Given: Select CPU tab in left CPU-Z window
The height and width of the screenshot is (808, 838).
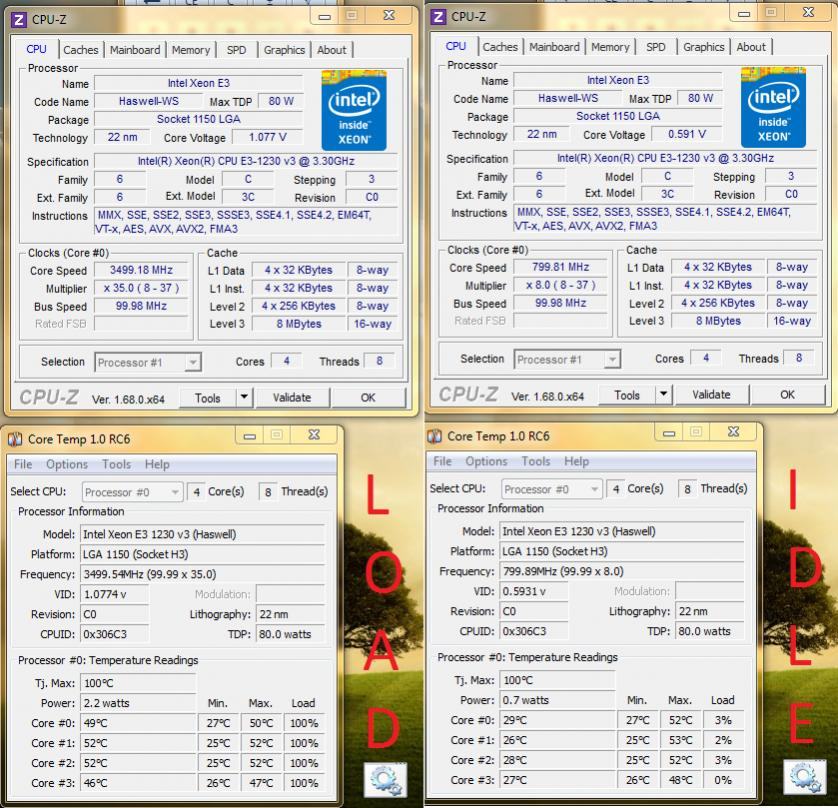Looking at the screenshot, I should coord(36,49).
